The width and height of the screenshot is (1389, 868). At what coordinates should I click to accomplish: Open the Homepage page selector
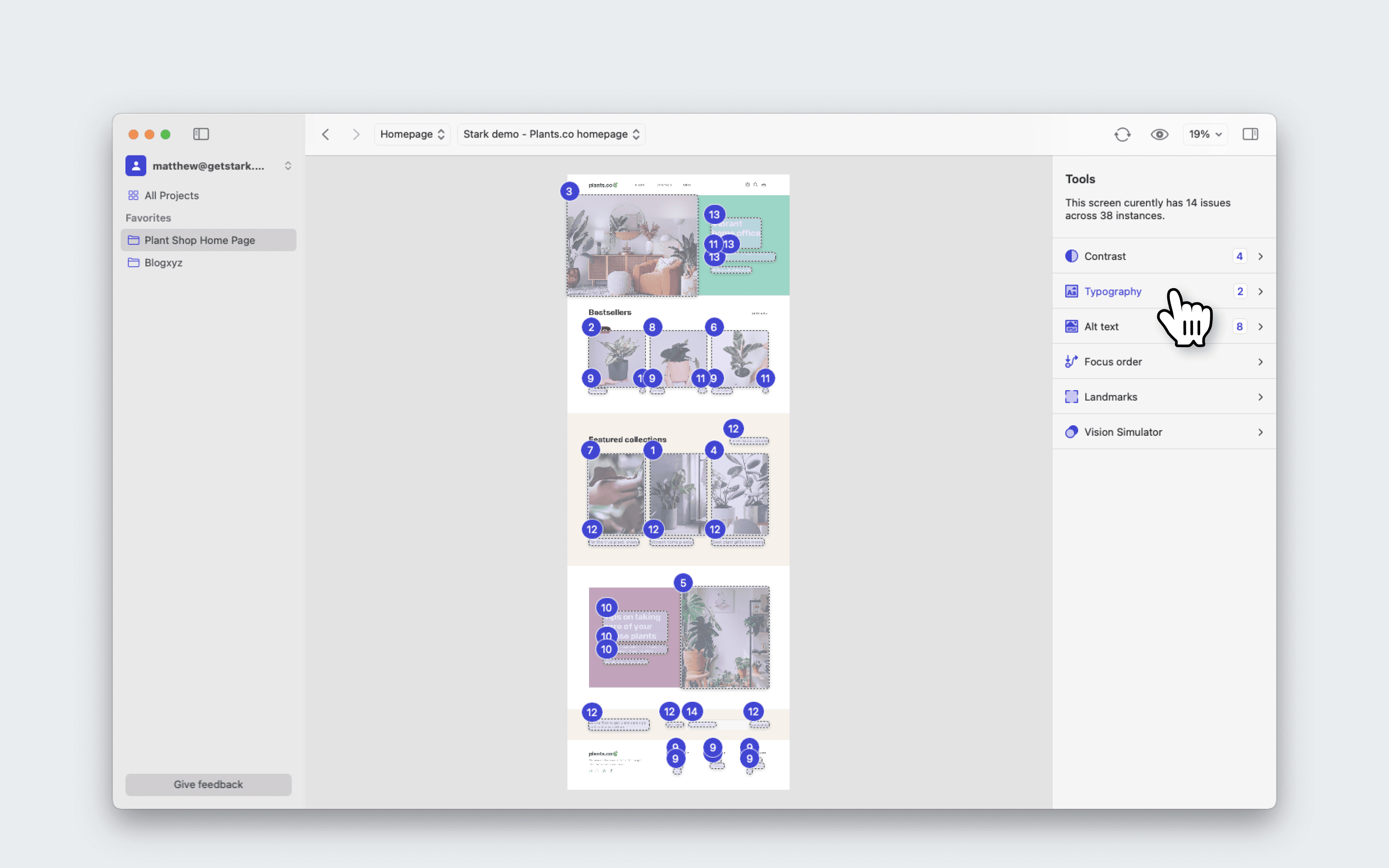pyautogui.click(x=412, y=134)
